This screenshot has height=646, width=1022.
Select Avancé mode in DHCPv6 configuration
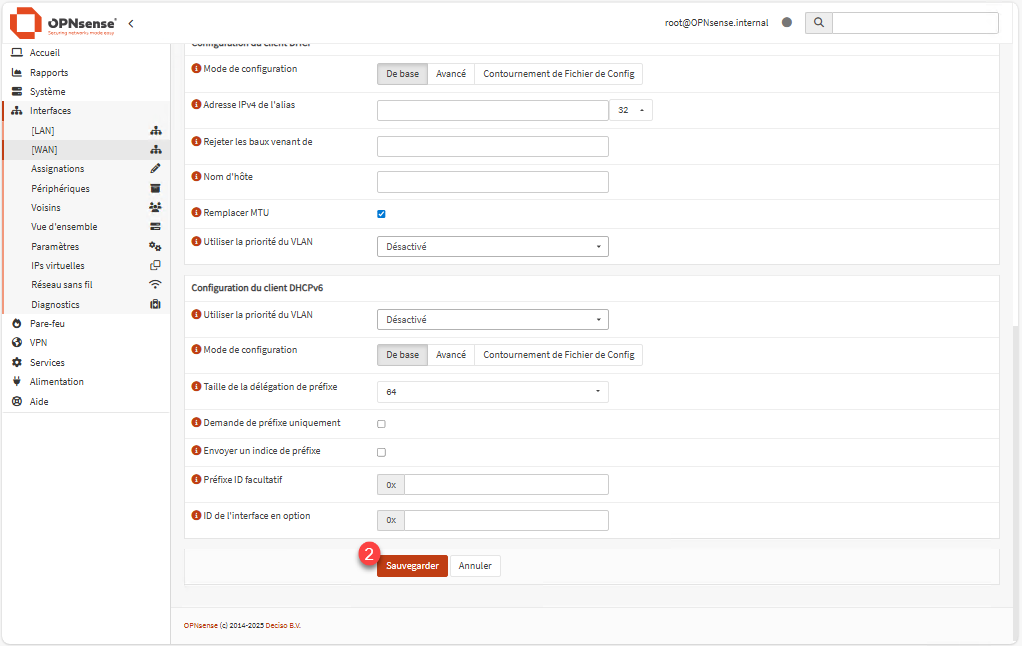[x=451, y=355]
